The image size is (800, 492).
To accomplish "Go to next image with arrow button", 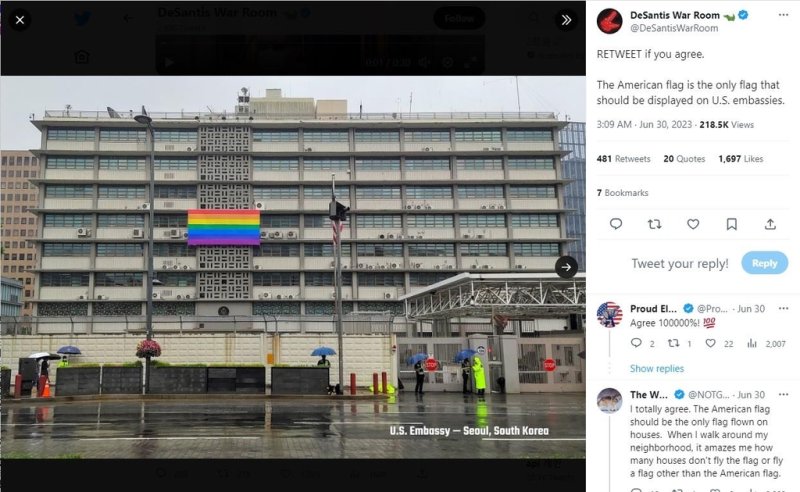I will [566, 267].
